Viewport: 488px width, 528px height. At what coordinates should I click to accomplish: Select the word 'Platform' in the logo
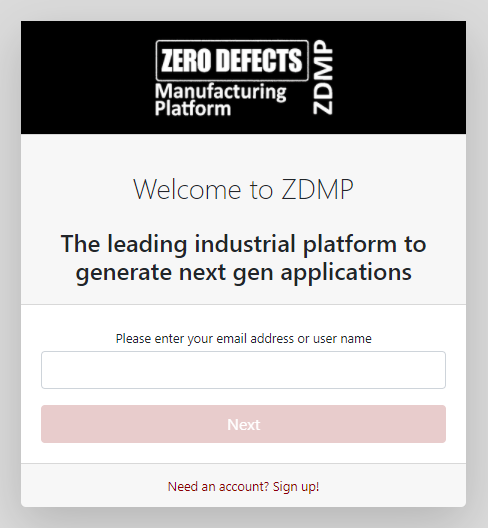coord(193,109)
